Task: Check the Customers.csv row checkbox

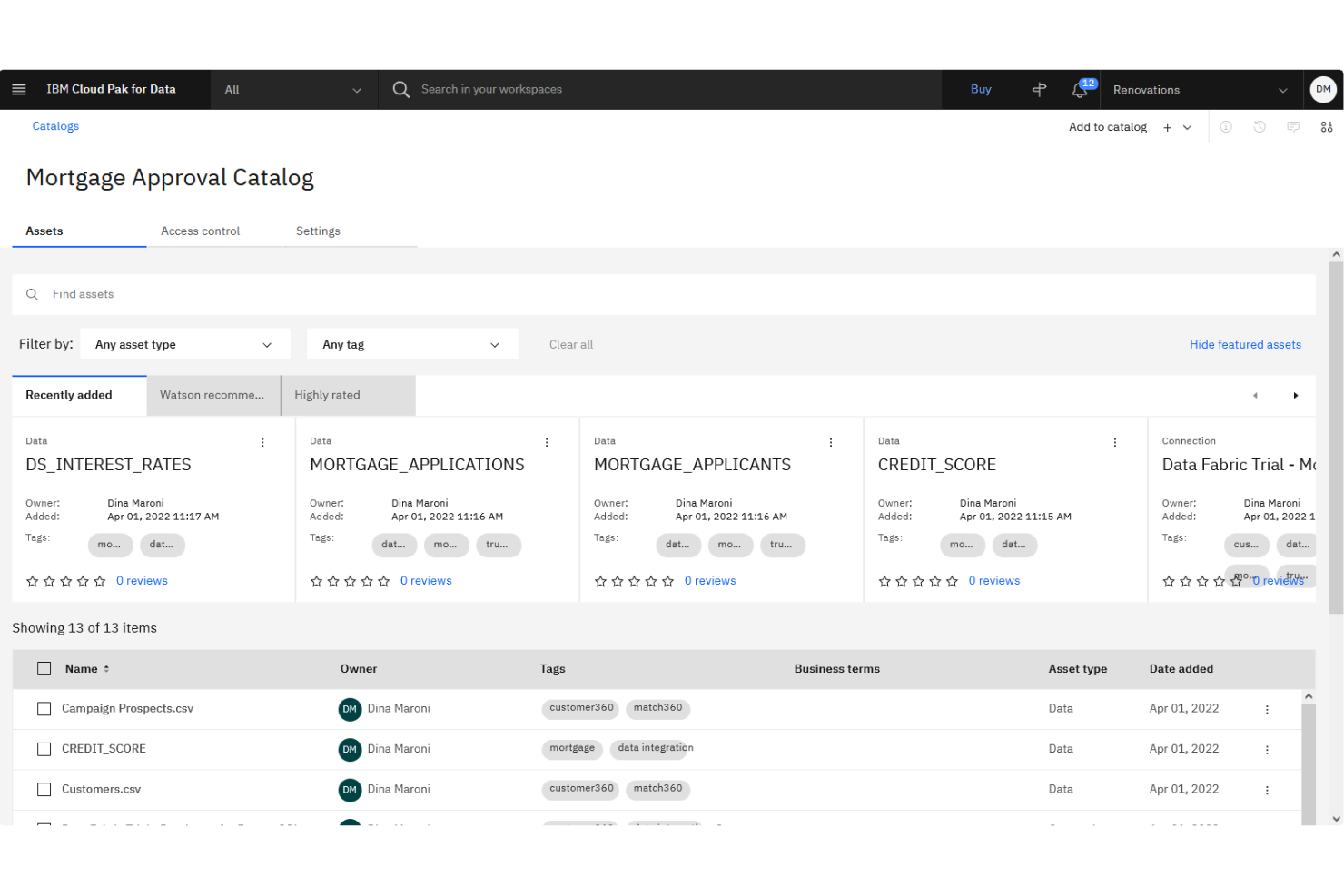Action: [x=44, y=790]
